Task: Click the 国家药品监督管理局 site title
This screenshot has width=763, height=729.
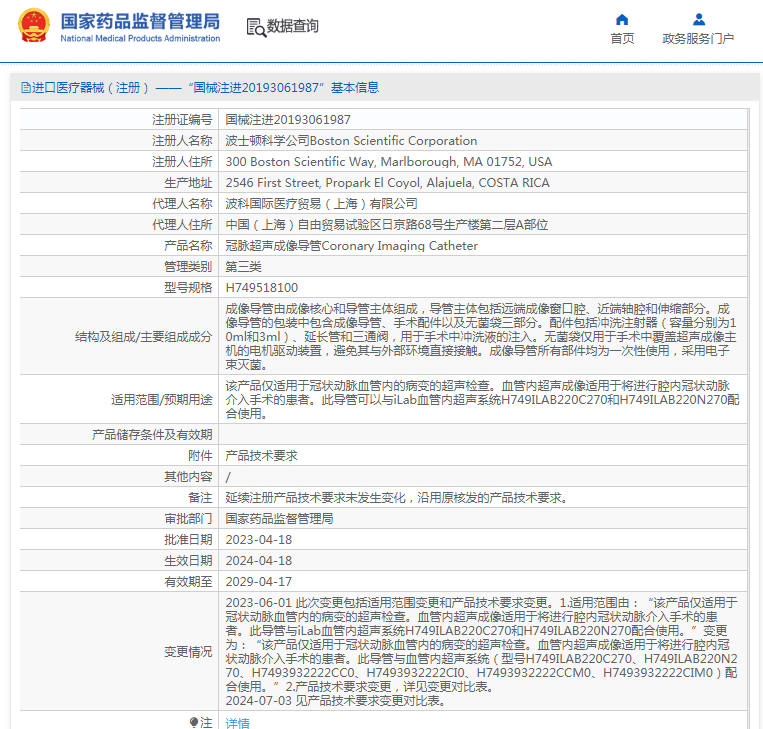Action: point(140,21)
